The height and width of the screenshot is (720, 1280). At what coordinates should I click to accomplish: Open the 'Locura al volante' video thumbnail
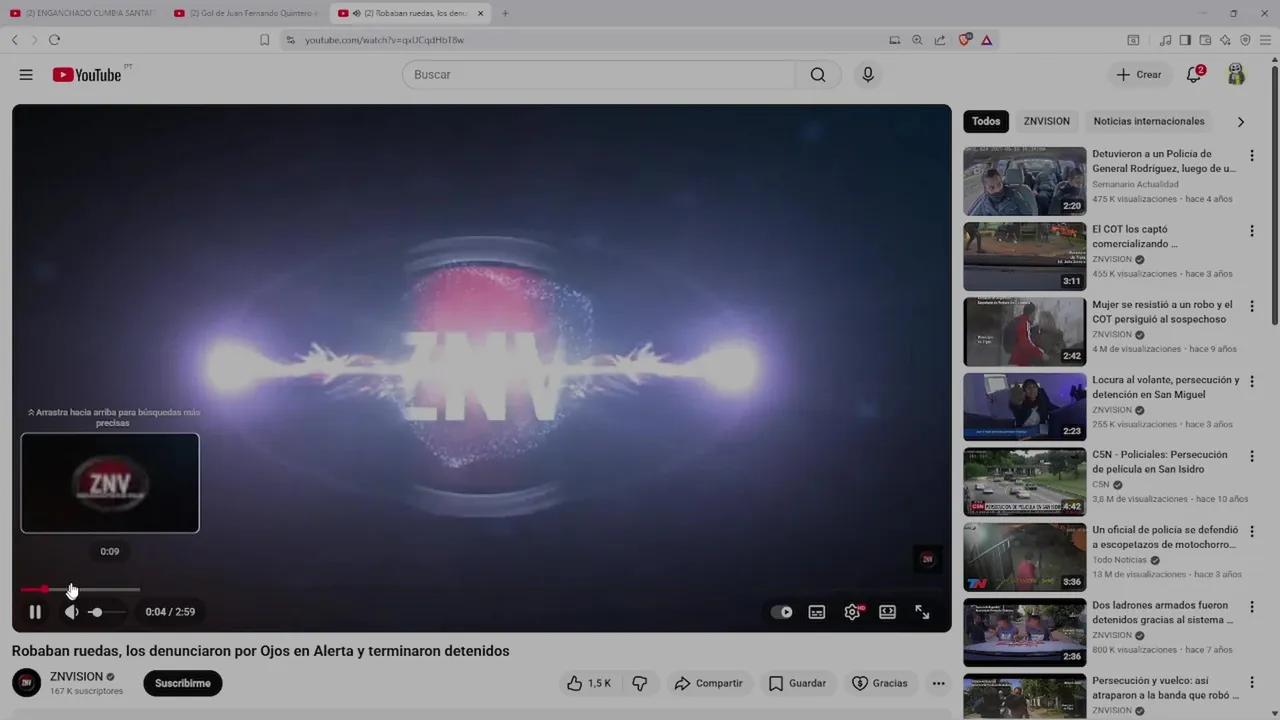point(1024,407)
